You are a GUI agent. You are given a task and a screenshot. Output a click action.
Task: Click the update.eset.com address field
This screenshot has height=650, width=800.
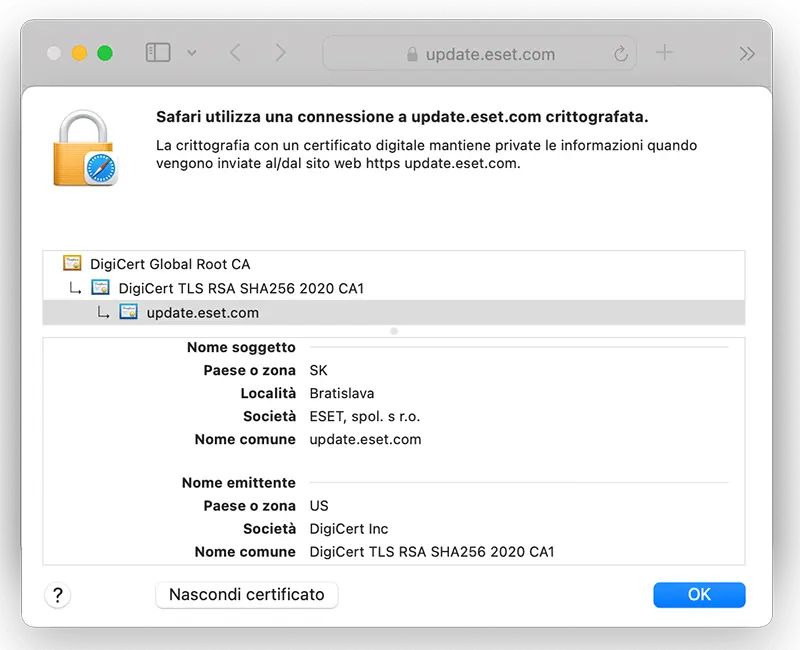tap(479, 53)
